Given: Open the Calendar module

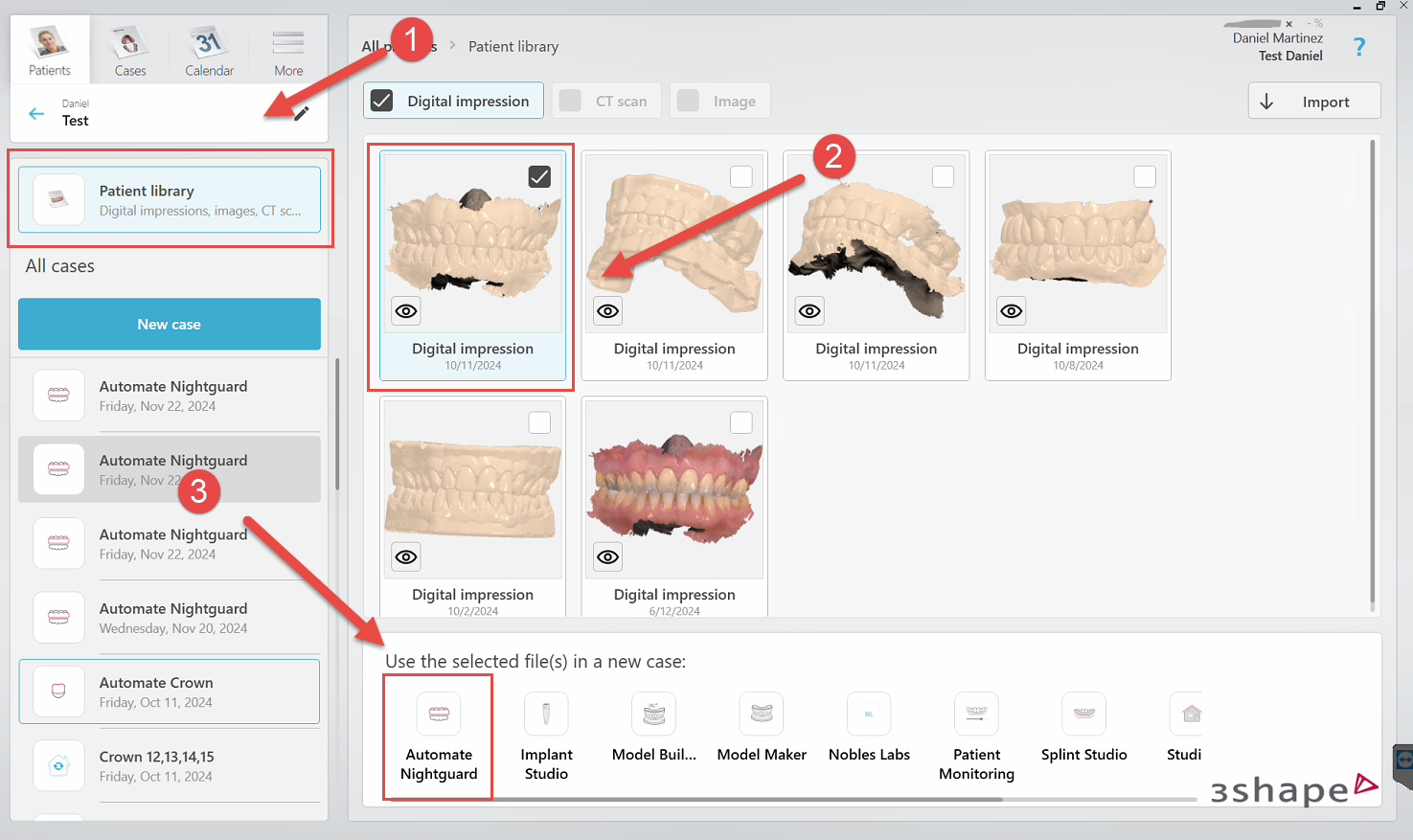Looking at the screenshot, I should click(209, 48).
